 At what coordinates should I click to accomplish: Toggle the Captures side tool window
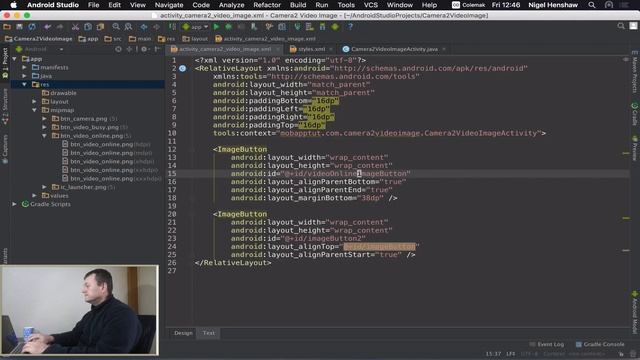5,150
